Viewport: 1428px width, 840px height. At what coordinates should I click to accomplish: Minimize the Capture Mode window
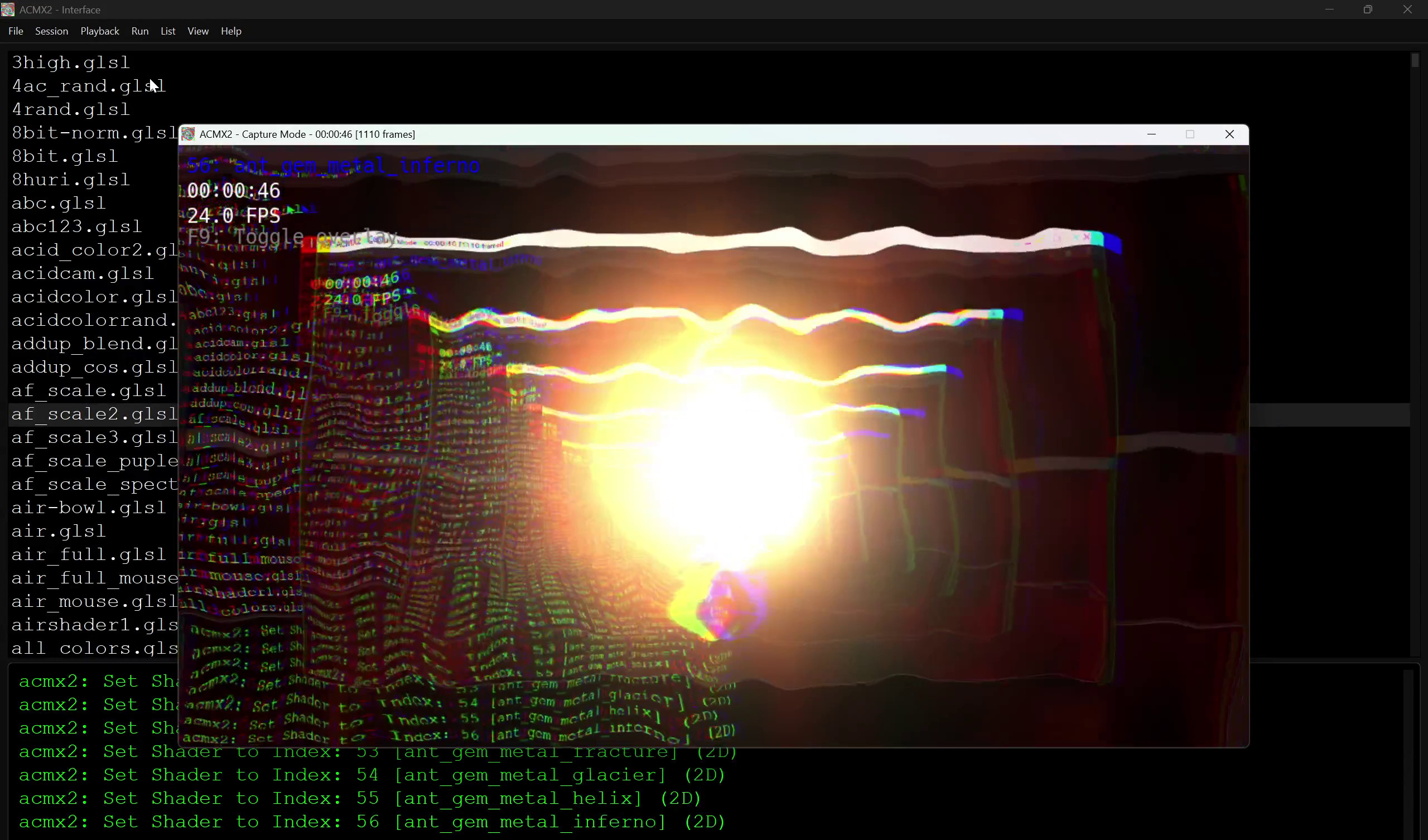pos(1151,134)
